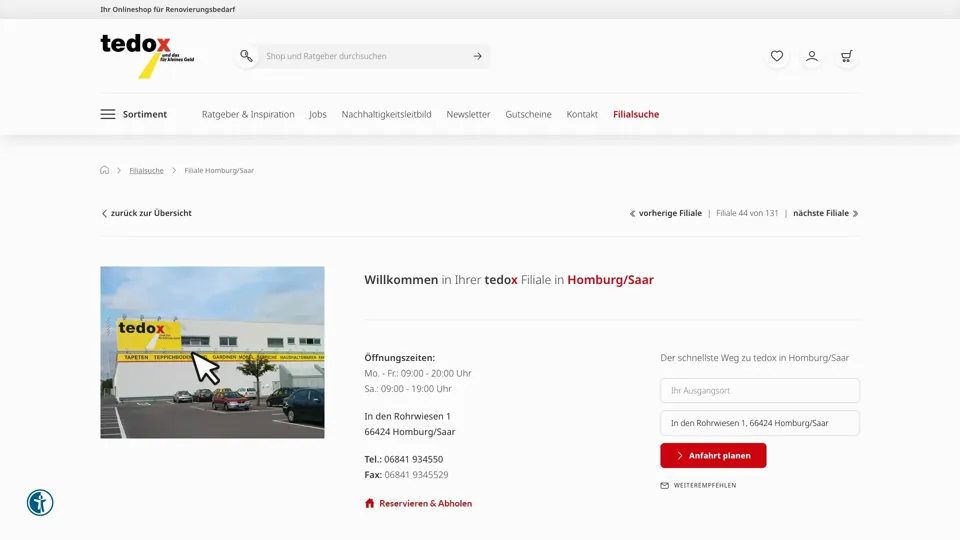960x540 pixels.
Task: Open the user account icon
Action: [x=812, y=56]
